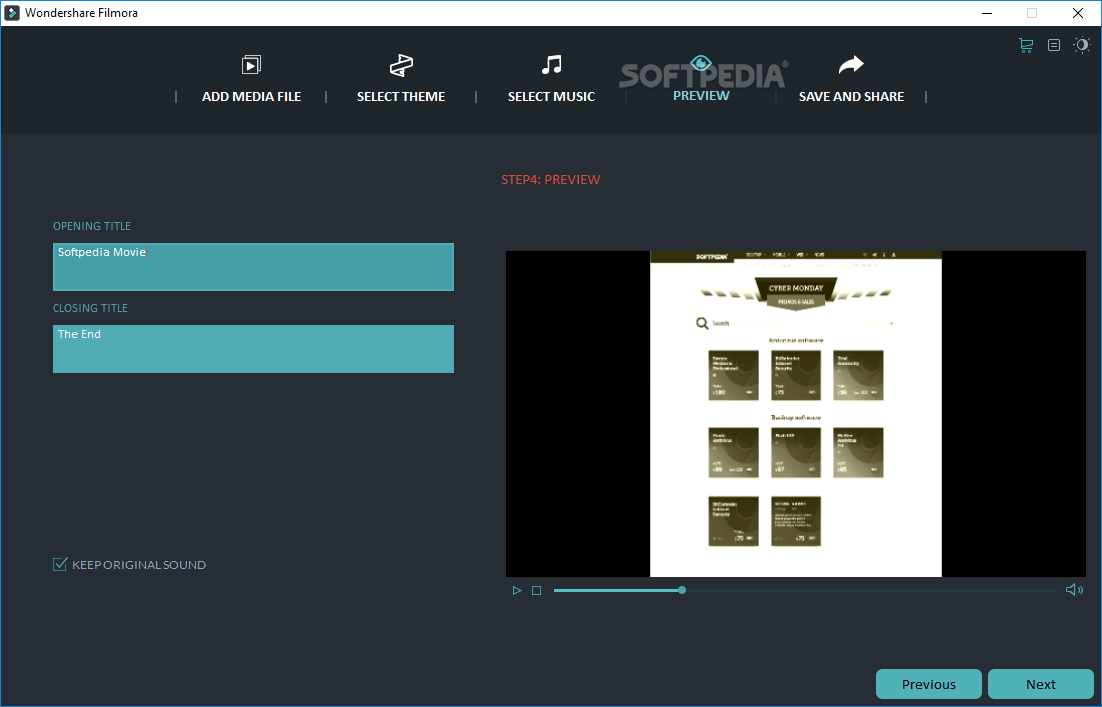
Task: Click the Previous button
Action: (928, 684)
